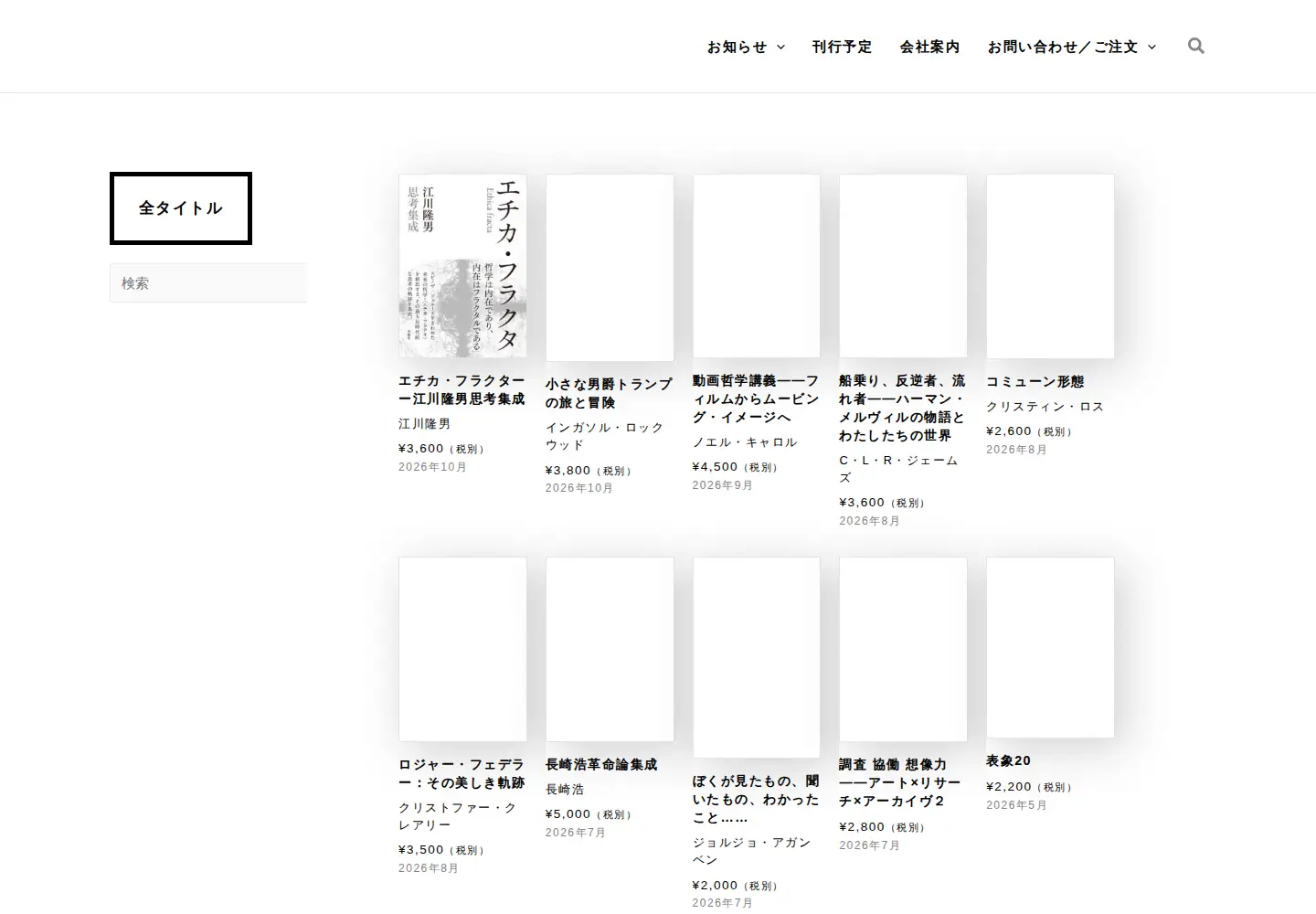
Task: Open title link ぼくが見たもの、聞いたもの、わかったこと
Action: [x=756, y=799]
